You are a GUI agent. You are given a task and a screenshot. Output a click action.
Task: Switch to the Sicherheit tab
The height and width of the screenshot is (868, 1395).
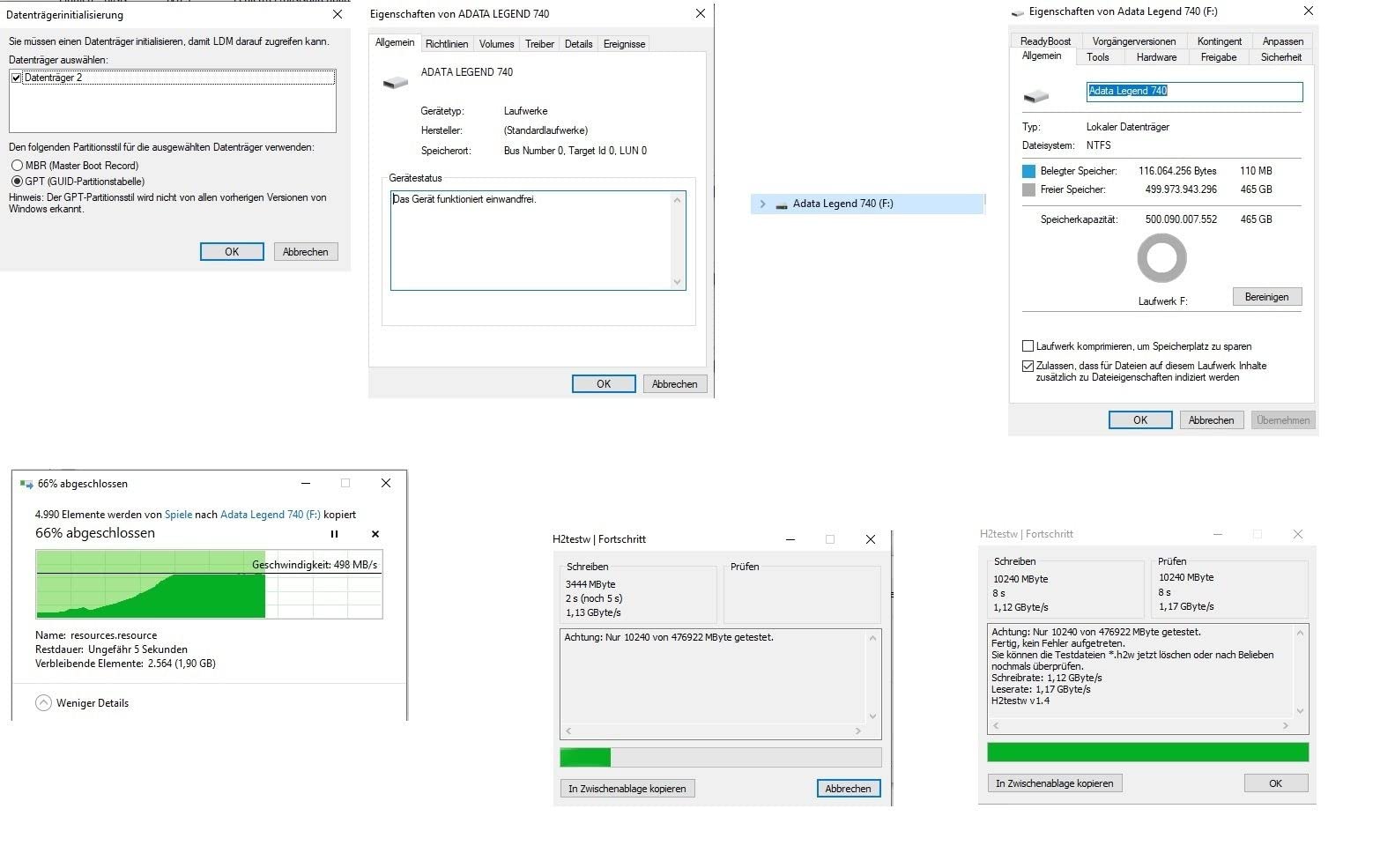(x=1281, y=57)
